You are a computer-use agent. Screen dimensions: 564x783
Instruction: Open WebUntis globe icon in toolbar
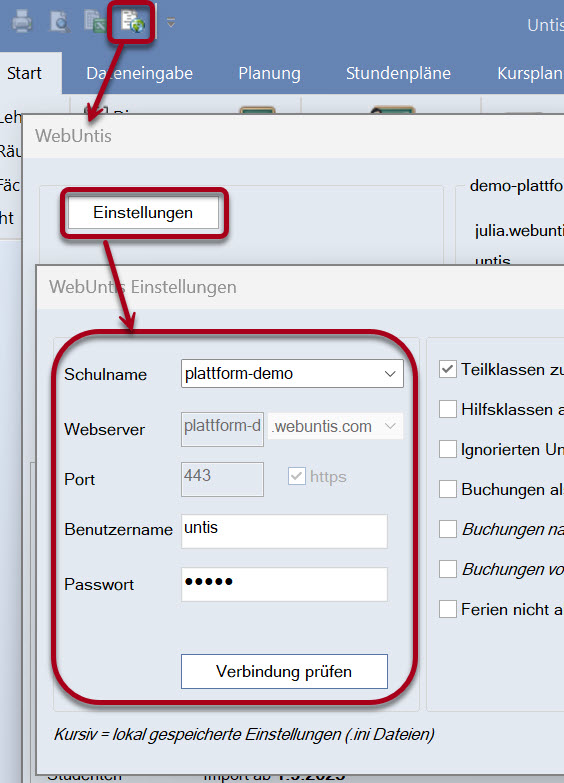coord(133,22)
